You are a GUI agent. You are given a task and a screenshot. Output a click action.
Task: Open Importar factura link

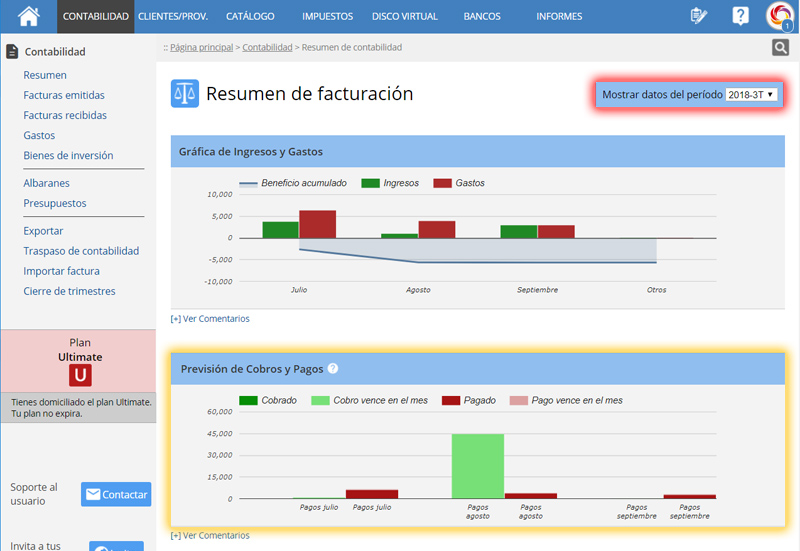(61, 271)
